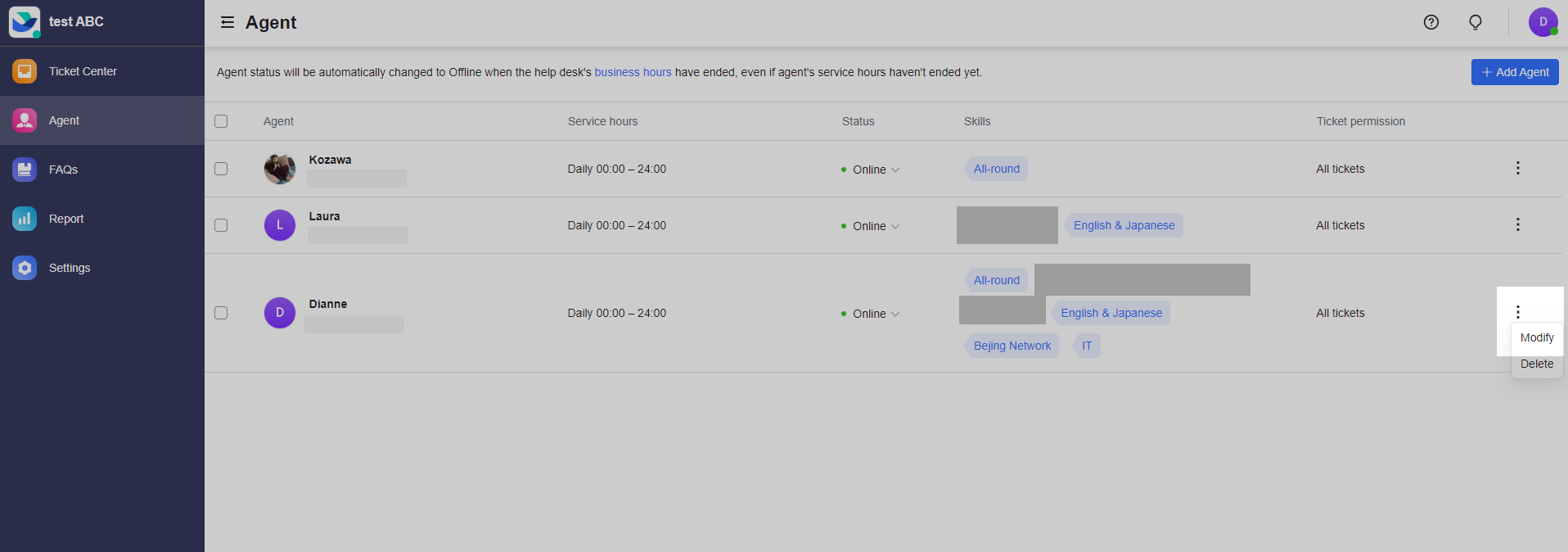Check the box for Dianne
1568x552 pixels.
221,313
